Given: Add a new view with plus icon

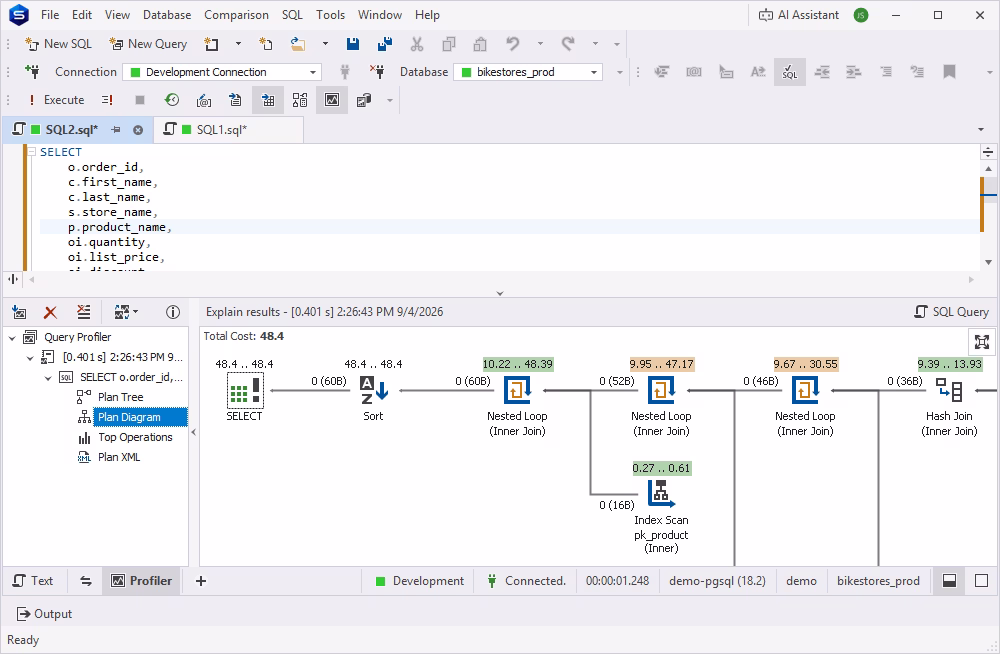Looking at the screenshot, I should pyautogui.click(x=201, y=581).
